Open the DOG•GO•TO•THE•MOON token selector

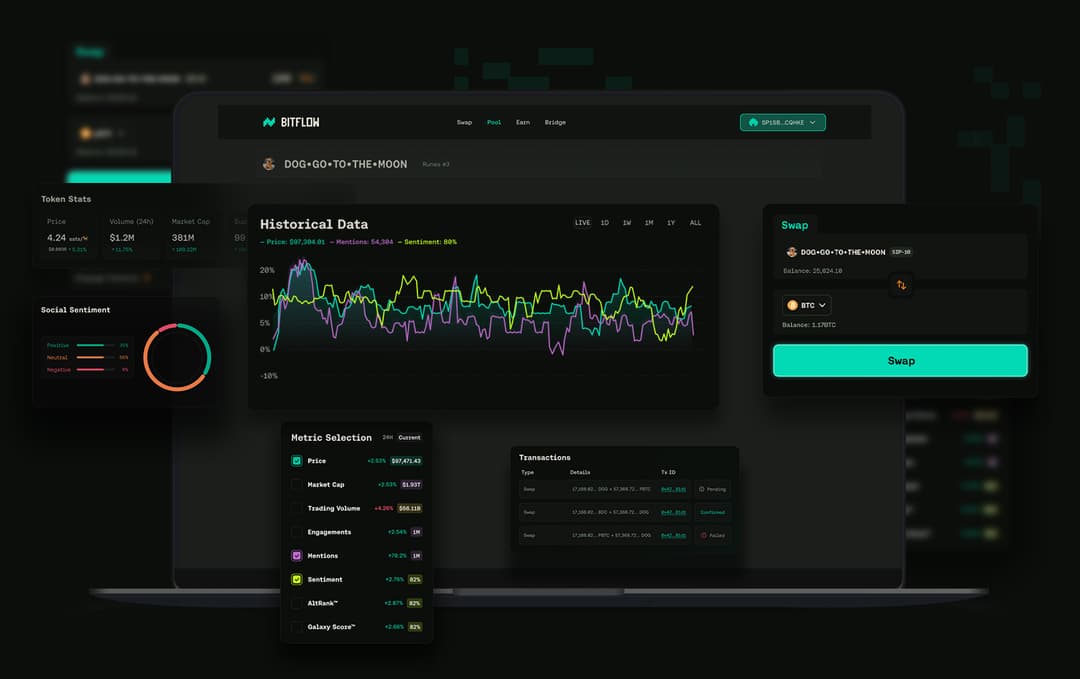tap(850, 253)
